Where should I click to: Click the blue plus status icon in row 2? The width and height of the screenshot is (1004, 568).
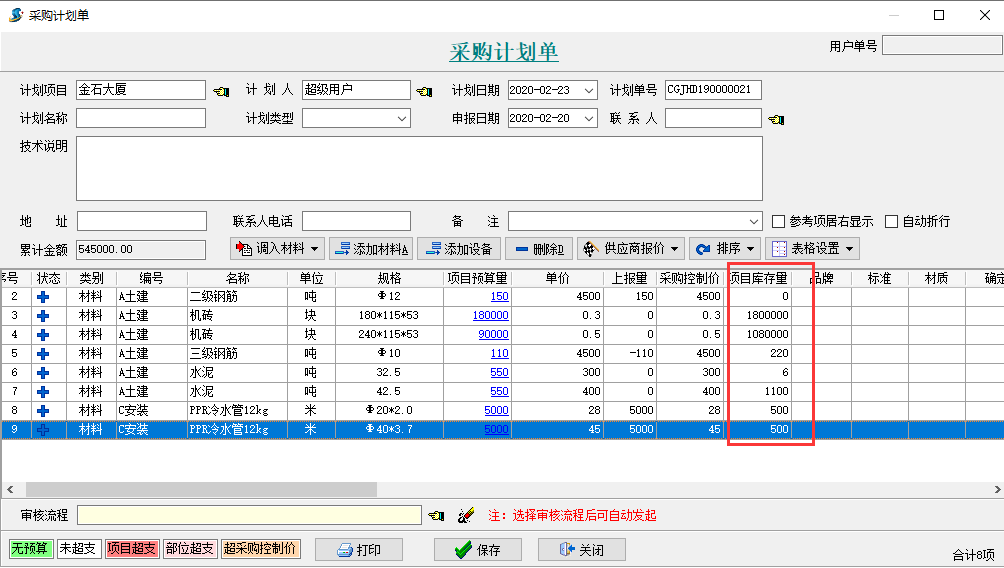pos(42,297)
